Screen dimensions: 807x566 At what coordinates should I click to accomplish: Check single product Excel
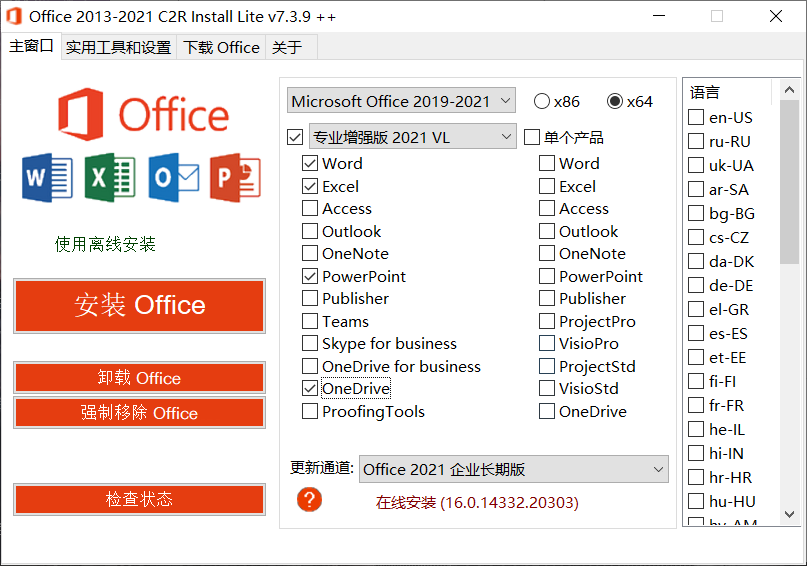tap(547, 186)
